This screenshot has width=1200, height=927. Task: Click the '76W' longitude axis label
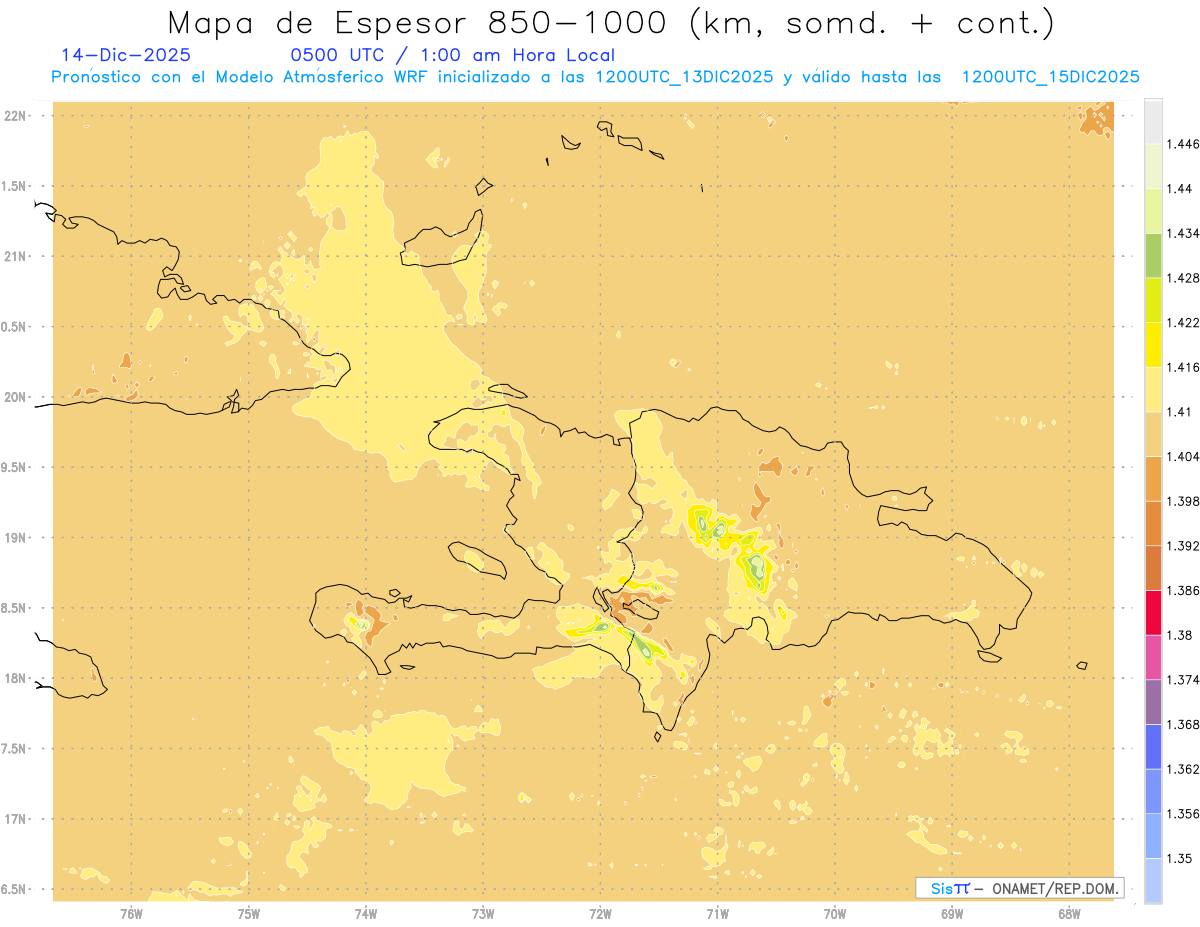(131, 913)
